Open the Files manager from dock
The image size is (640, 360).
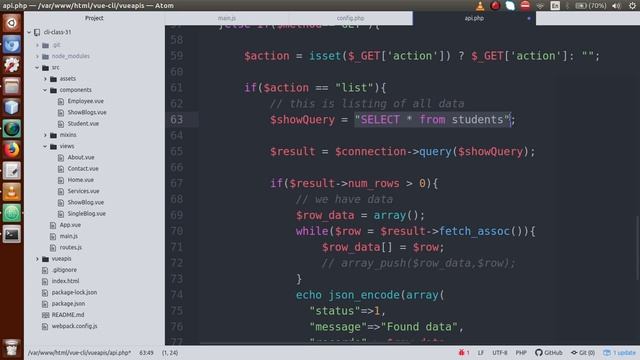(x=11, y=86)
